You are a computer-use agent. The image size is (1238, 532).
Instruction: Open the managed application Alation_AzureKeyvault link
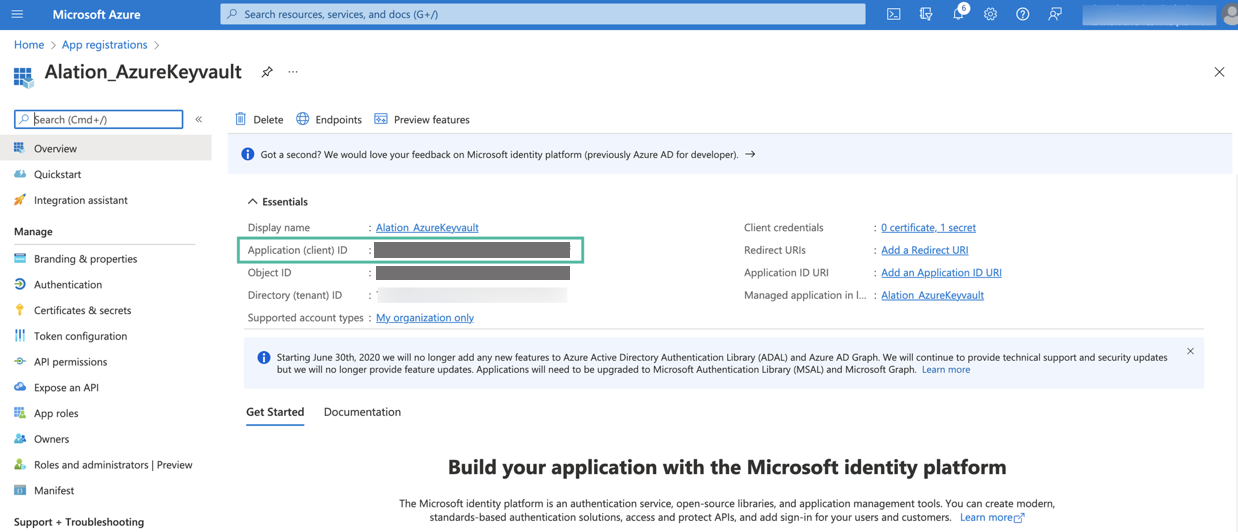[x=932, y=295]
